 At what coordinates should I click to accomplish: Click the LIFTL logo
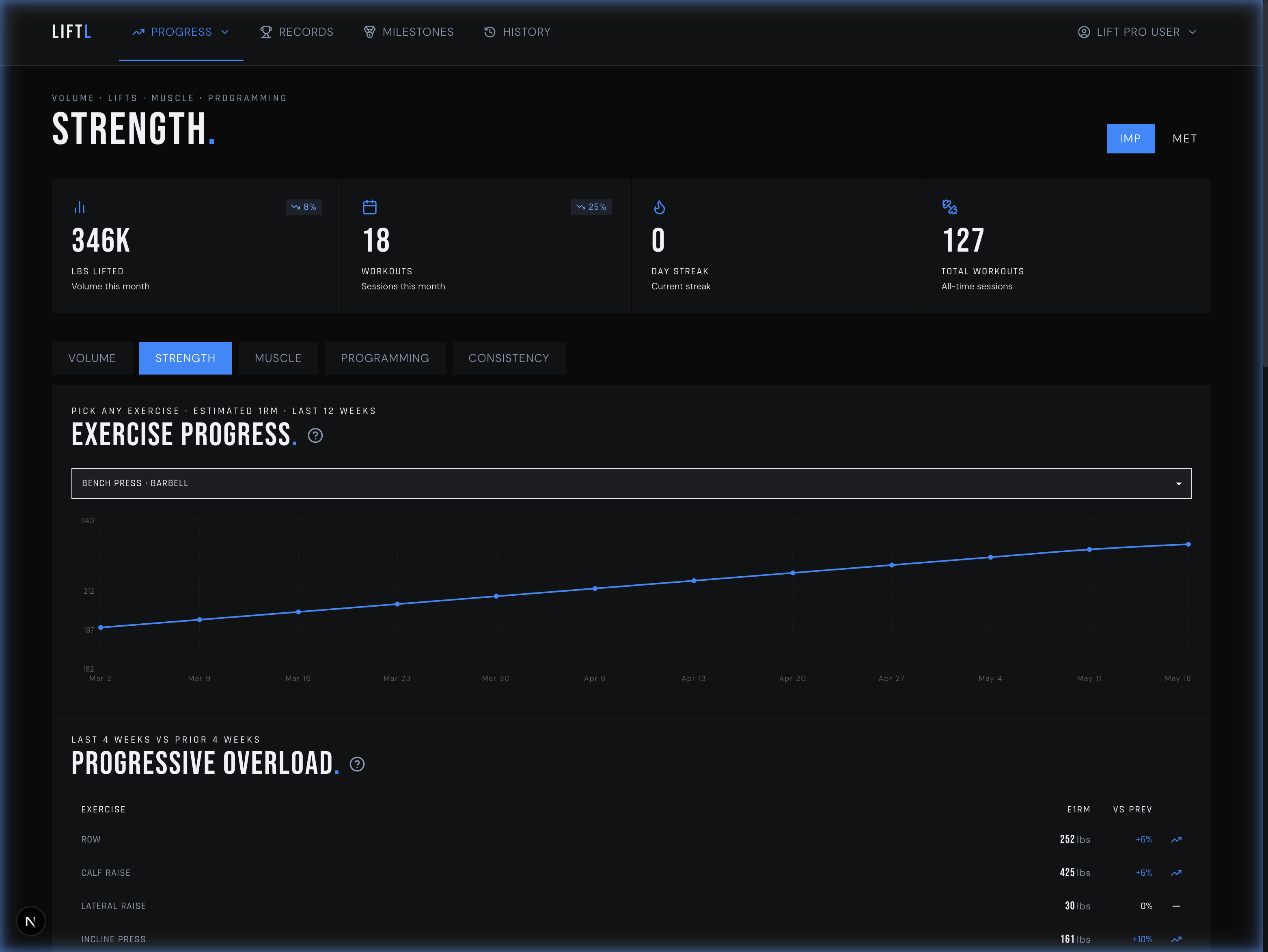click(x=71, y=32)
